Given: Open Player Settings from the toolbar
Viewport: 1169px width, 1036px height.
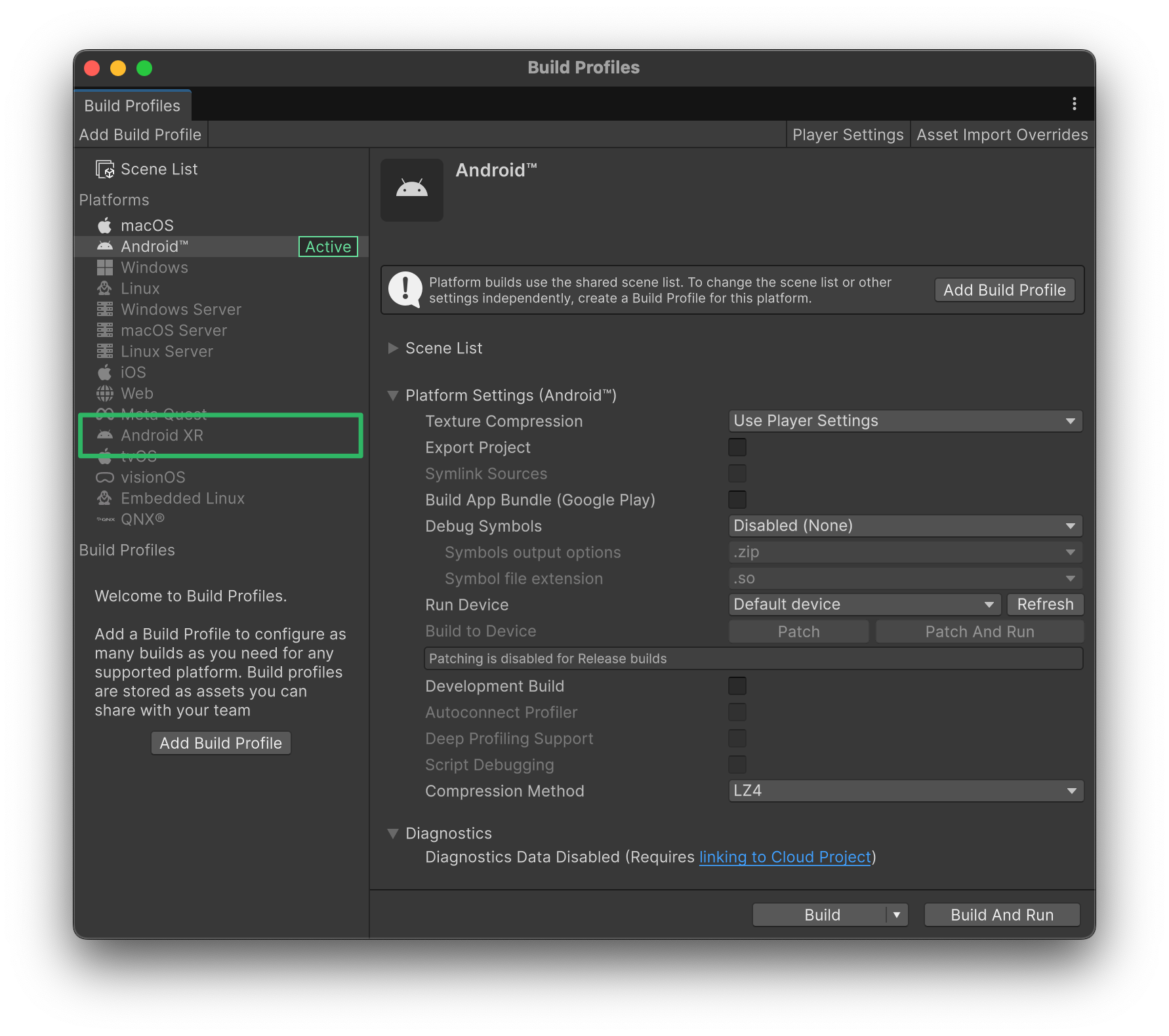Looking at the screenshot, I should [848, 134].
